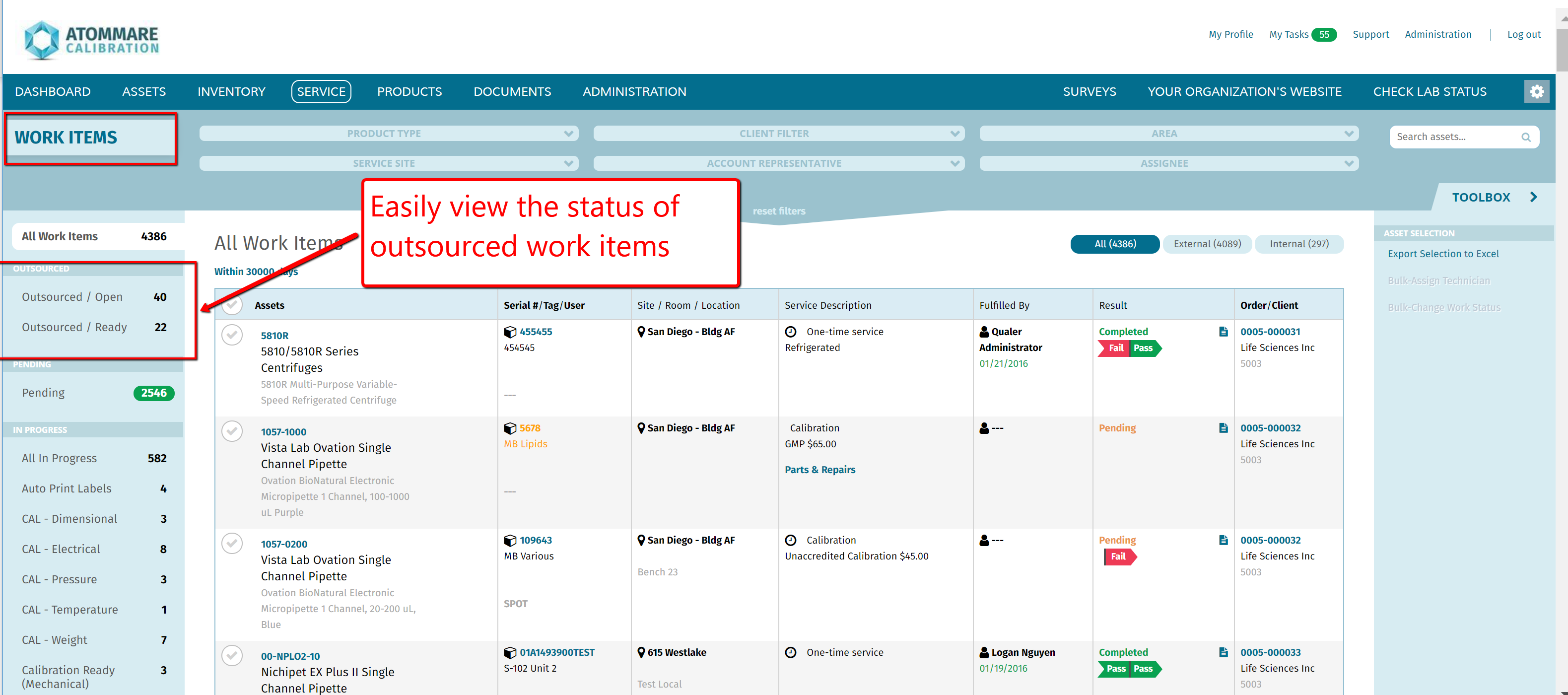Switch to External (4089) tab
This screenshot has width=1568, height=695.
[x=1207, y=244]
